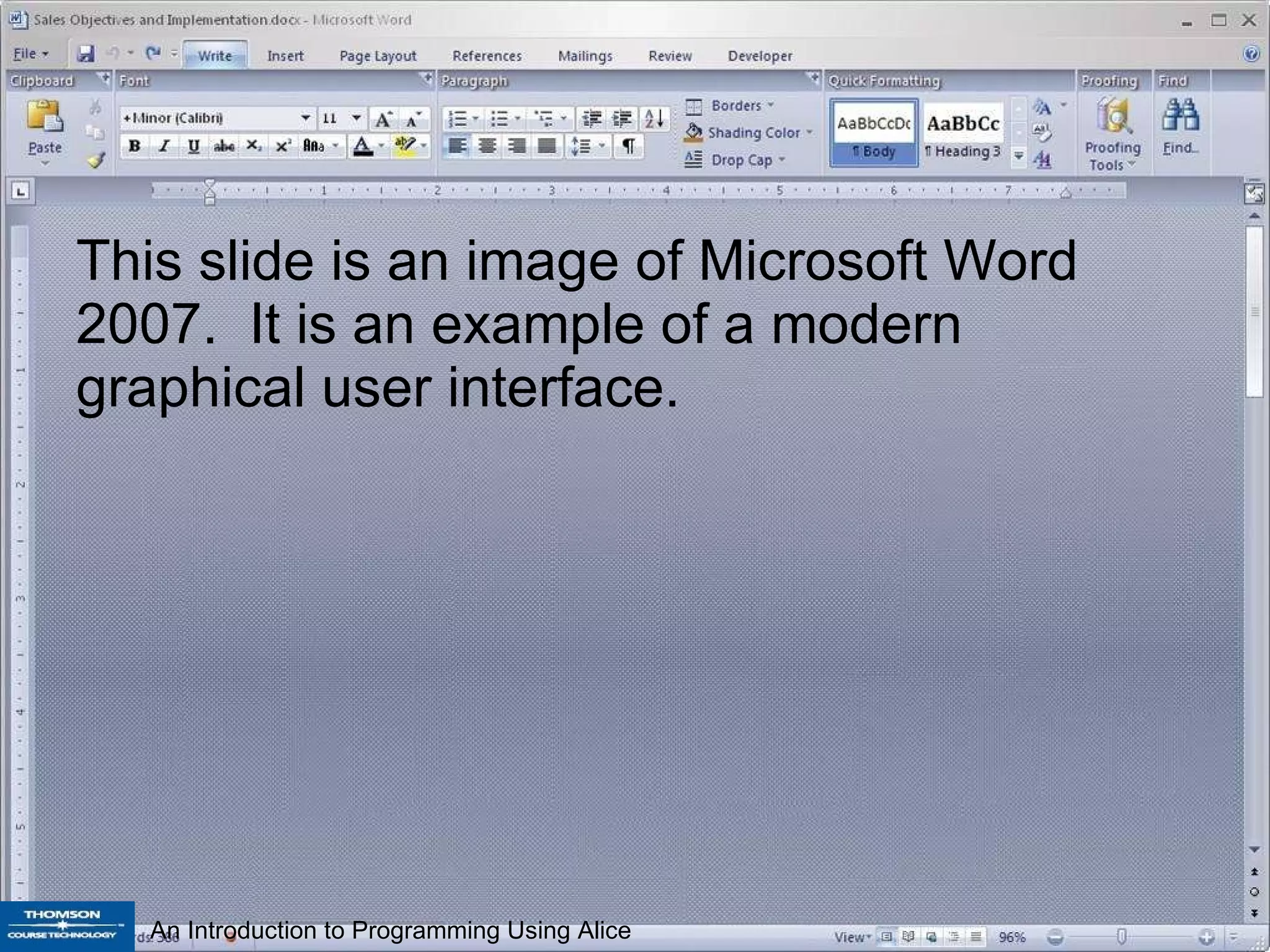Click the Save icon in quick access toolbar
This screenshot has height=952, width=1270.
pos(86,54)
